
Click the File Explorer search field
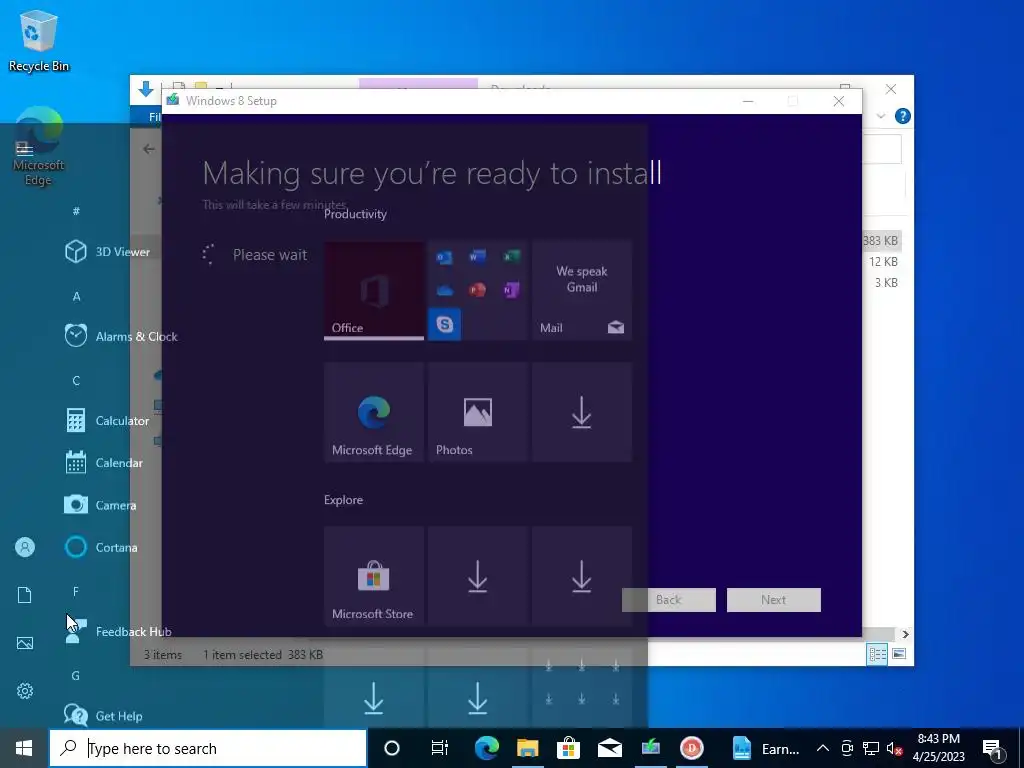tap(882, 150)
